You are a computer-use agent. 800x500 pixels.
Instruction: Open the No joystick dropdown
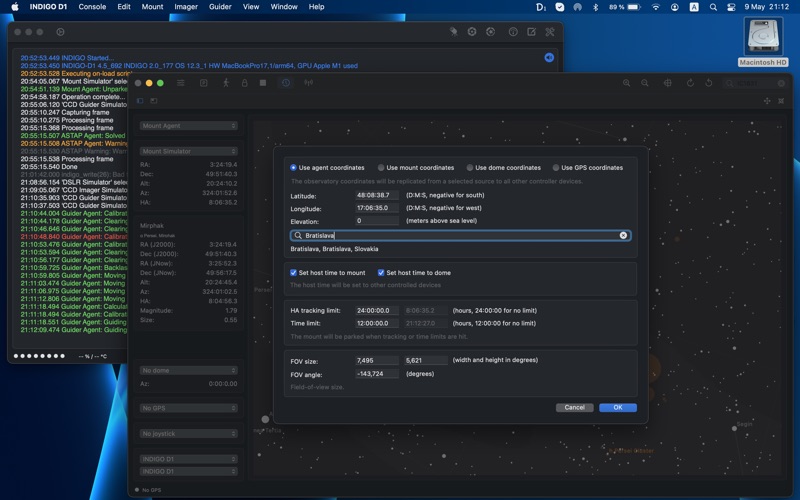pyautogui.click(x=189, y=433)
